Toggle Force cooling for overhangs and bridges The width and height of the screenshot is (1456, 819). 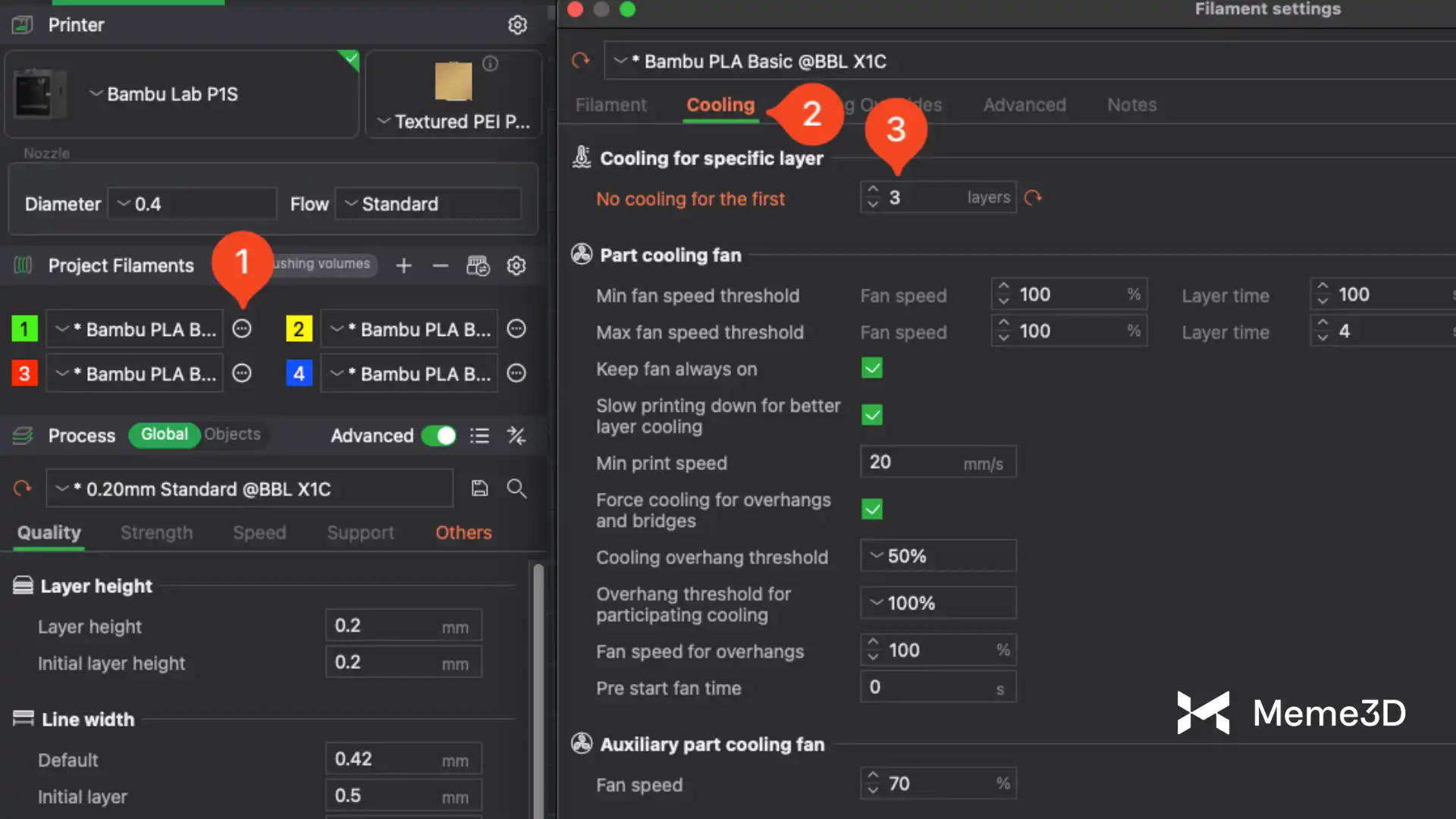tap(872, 509)
